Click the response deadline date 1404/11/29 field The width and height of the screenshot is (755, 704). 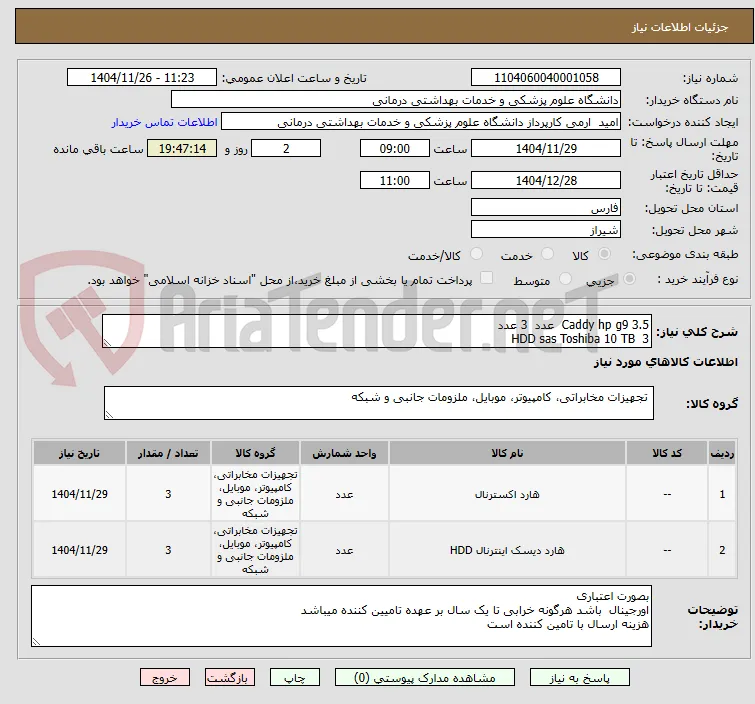click(x=546, y=148)
